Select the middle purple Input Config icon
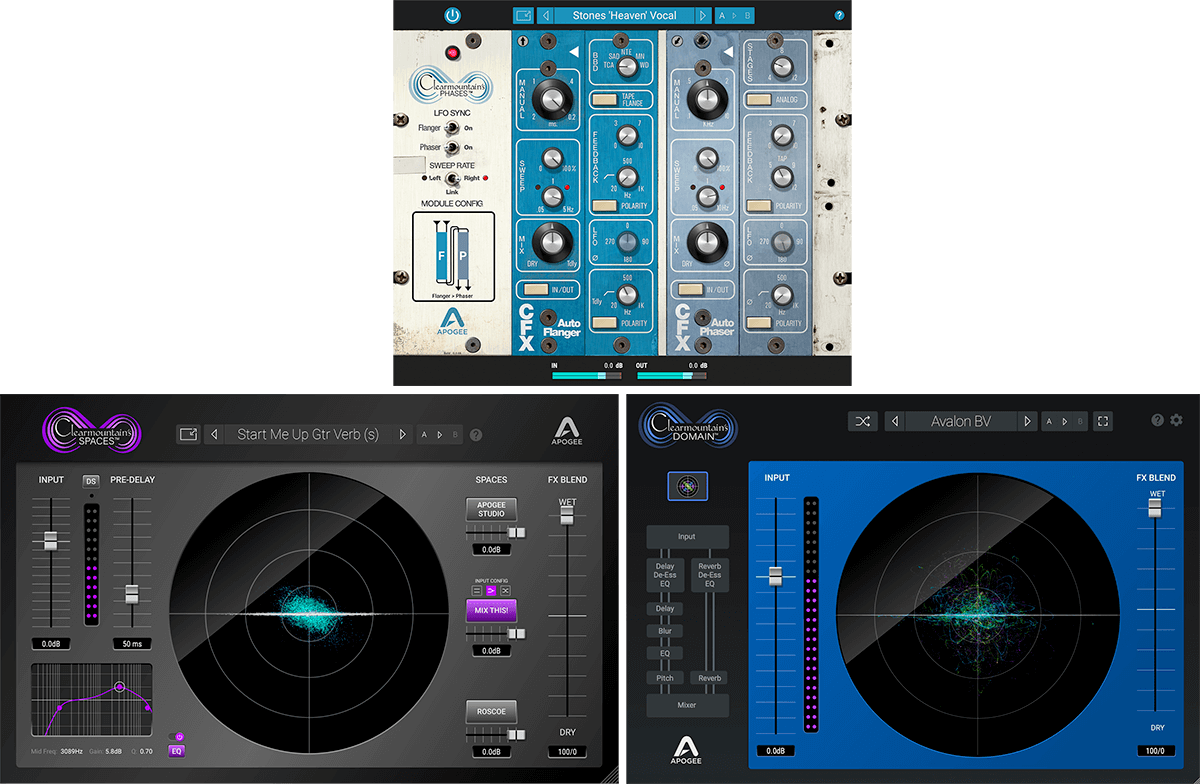This screenshot has width=1200, height=784. (491, 592)
